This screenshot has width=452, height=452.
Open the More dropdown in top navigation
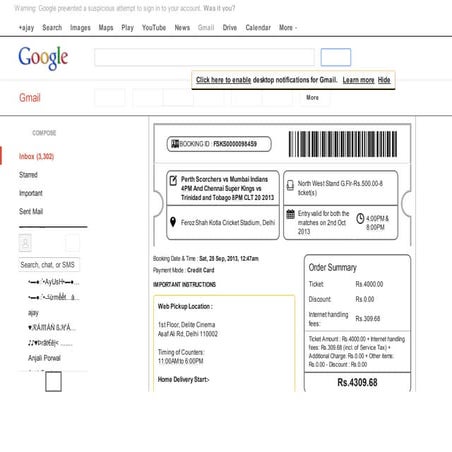288,28
